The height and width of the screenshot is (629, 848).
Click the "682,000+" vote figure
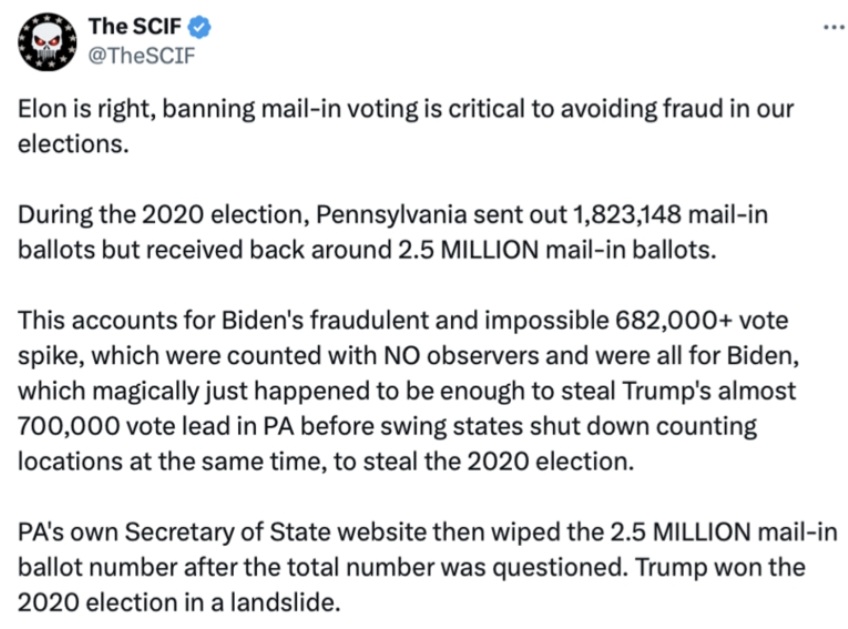coord(674,320)
